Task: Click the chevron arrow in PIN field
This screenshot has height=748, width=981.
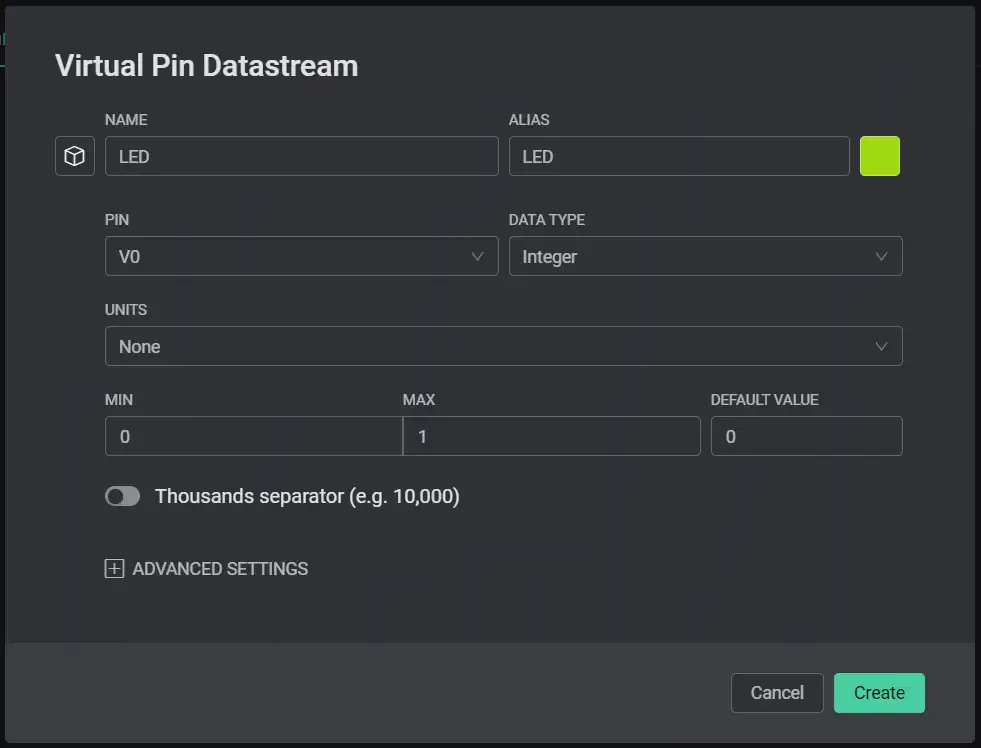Action: (x=478, y=256)
